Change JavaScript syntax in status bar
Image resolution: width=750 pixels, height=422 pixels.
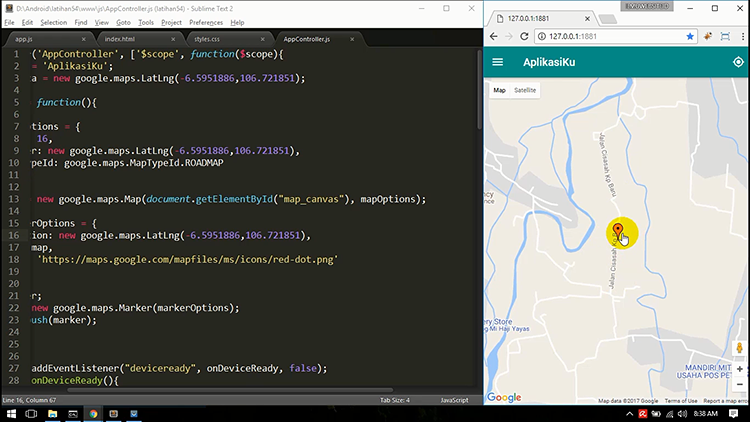[454, 400]
